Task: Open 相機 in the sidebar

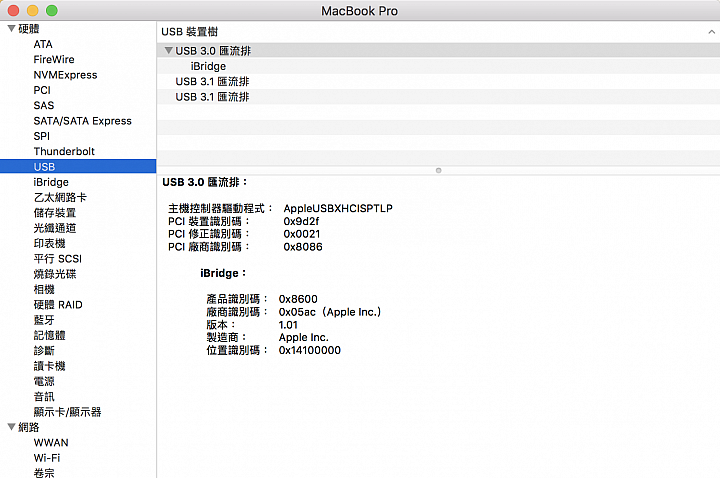Action: click(44, 289)
